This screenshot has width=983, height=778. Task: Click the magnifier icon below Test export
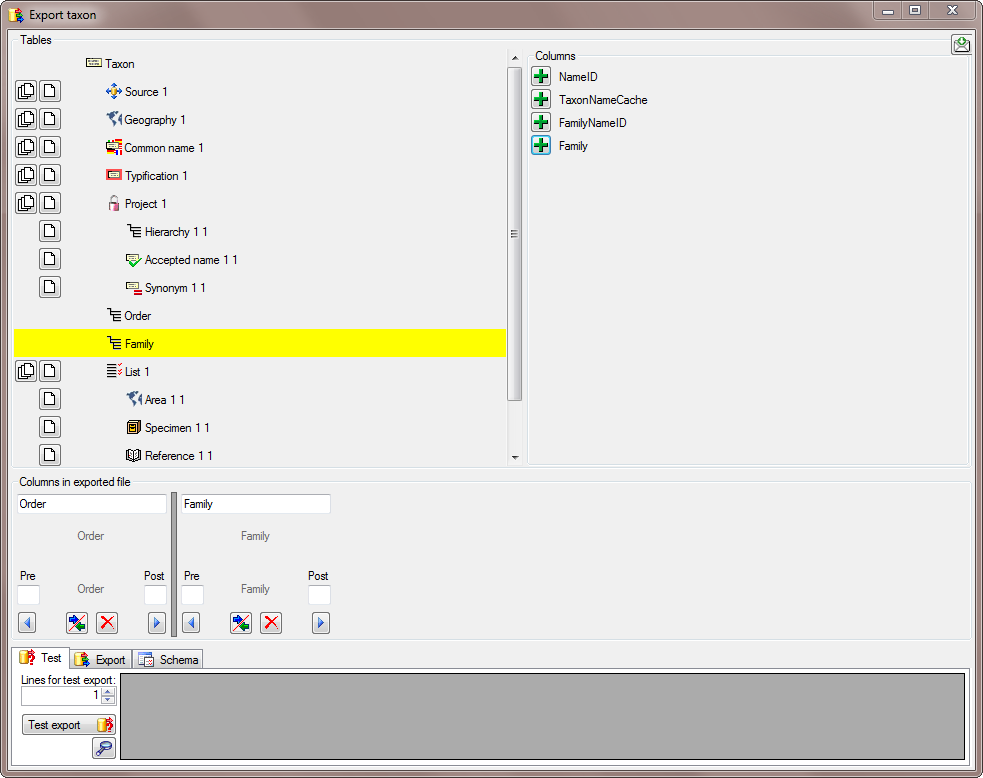104,748
